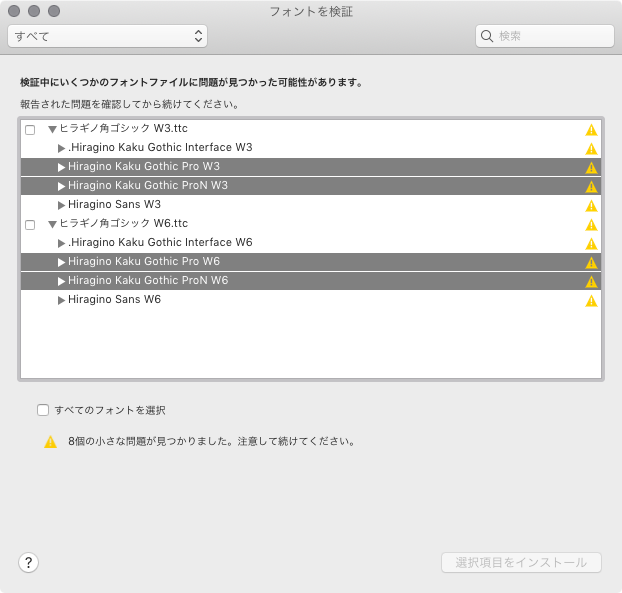The image size is (622, 593).
Task: Select Hiragino Kaku Gothic Pro W3 row text
Action: tap(144, 166)
